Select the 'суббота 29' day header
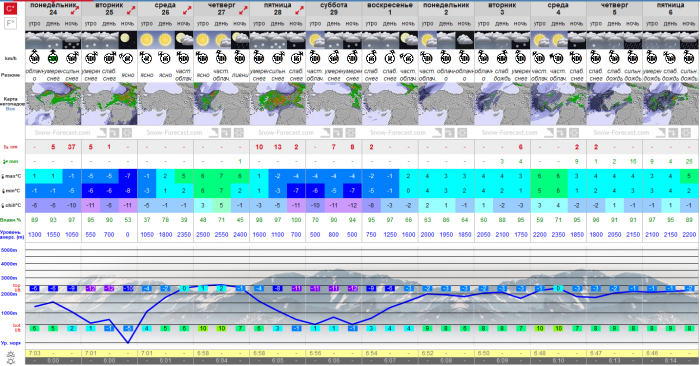700x366 pixels. (x=334, y=8)
